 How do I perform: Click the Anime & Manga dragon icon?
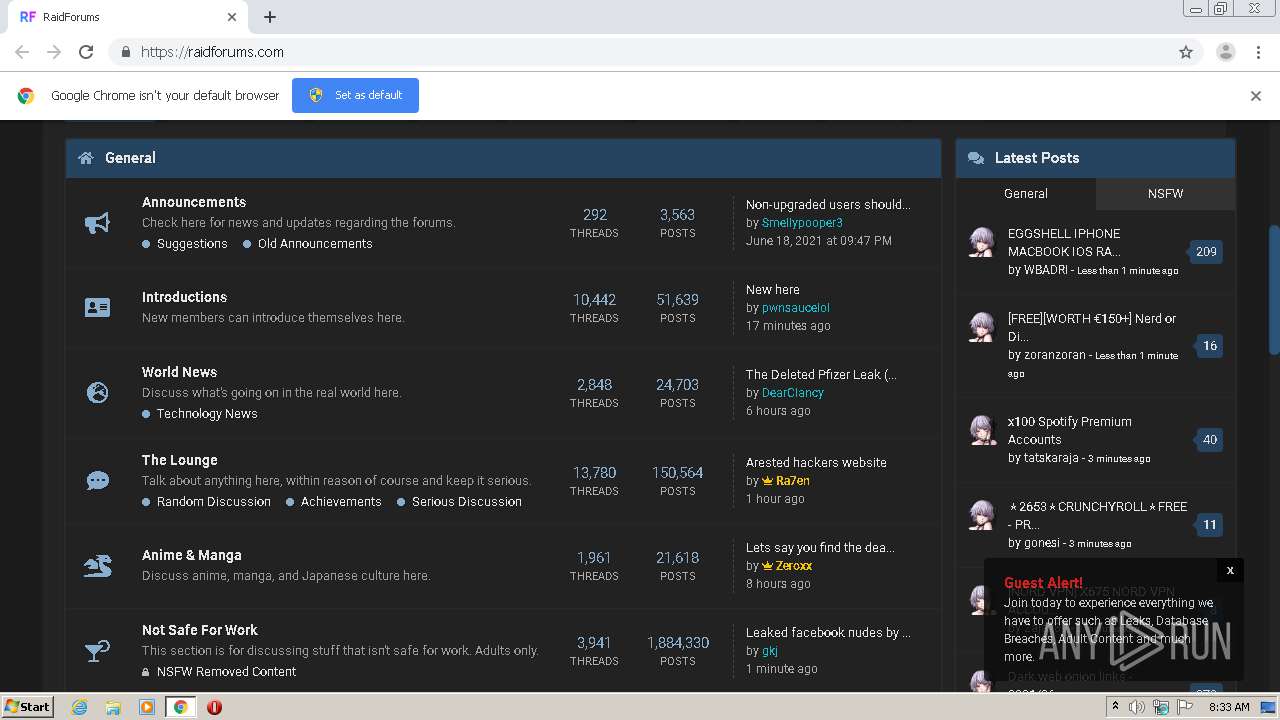pos(97,566)
